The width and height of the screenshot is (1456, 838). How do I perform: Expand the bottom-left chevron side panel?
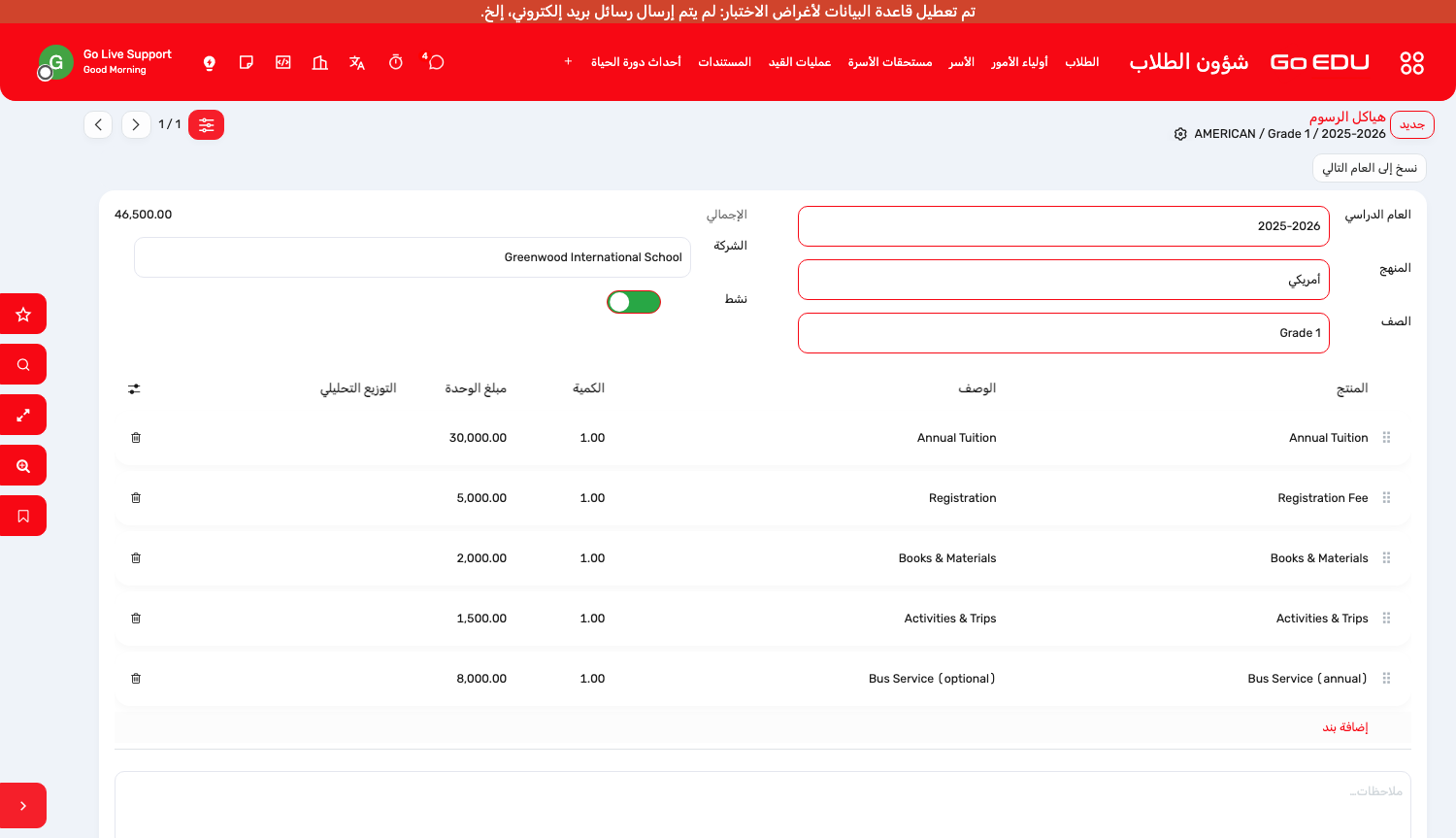click(x=23, y=806)
